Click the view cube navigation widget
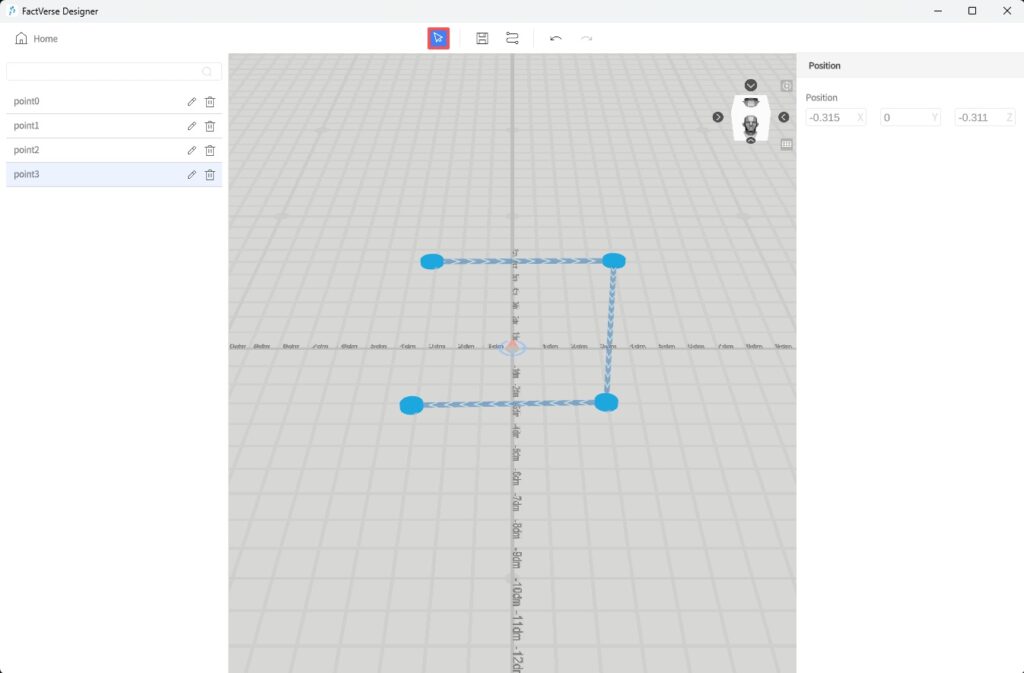1024x673 pixels. 749,119
